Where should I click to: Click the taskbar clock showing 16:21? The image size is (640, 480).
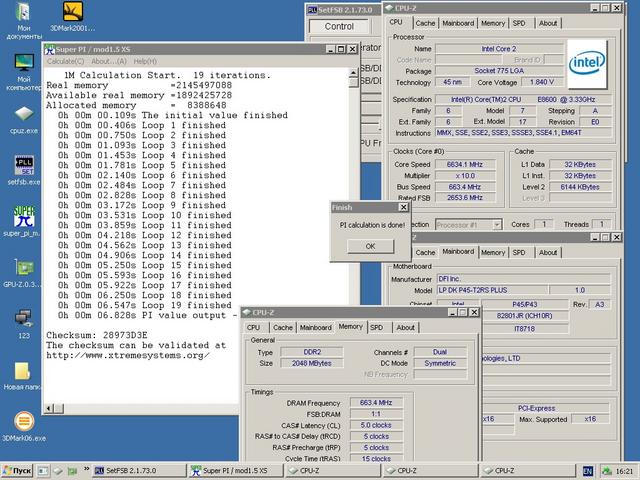point(624,471)
